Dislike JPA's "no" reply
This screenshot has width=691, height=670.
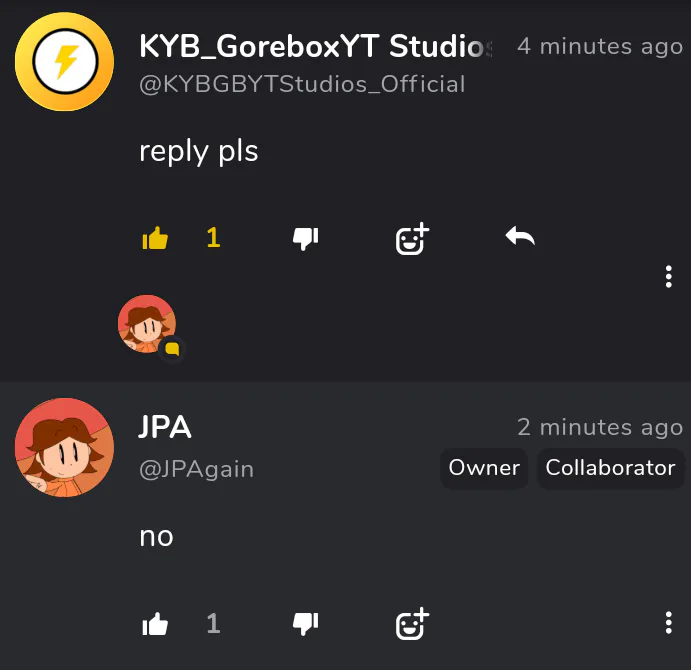click(x=305, y=624)
